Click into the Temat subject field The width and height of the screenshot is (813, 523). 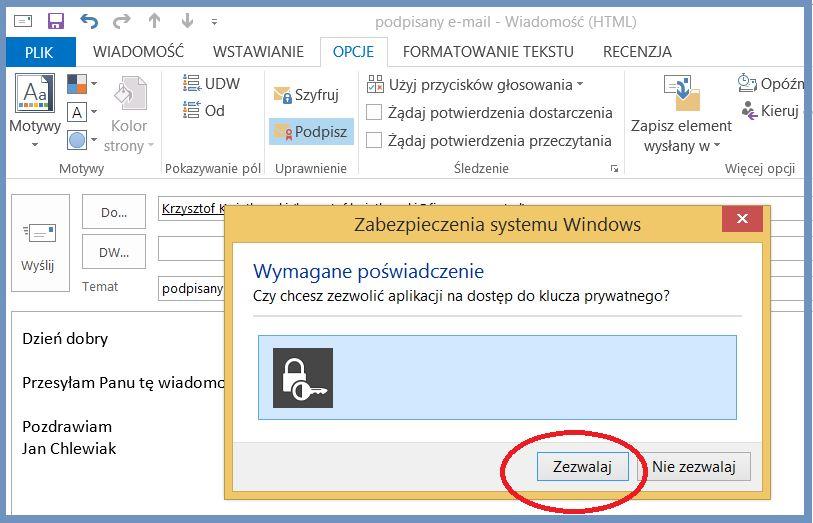click(x=192, y=288)
